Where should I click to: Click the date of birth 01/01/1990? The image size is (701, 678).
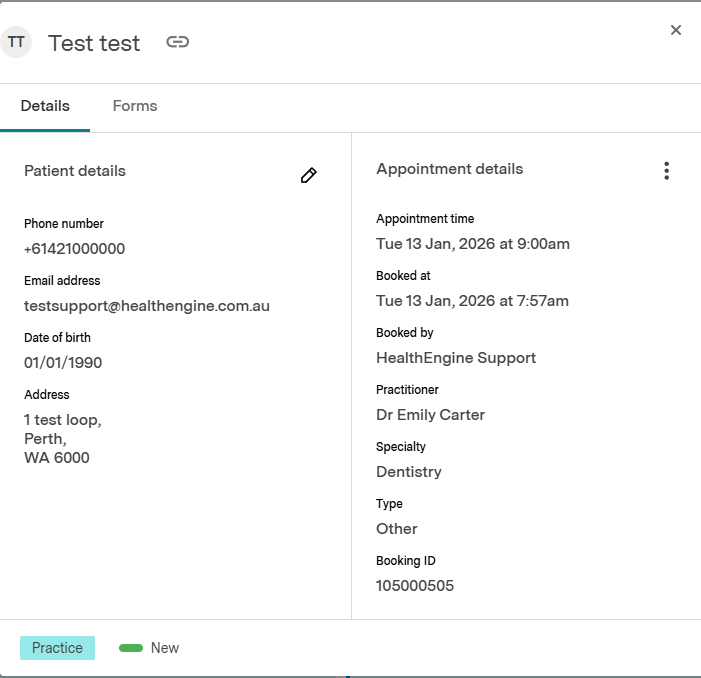[63, 363]
